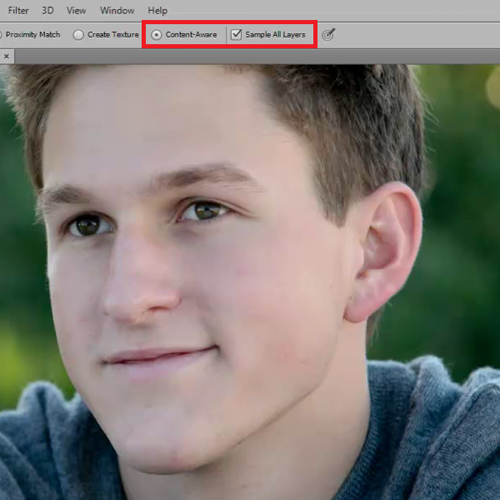Uncheck Sample All Layers checkbox
This screenshot has width=500, height=500.
[x=236, y=34]
